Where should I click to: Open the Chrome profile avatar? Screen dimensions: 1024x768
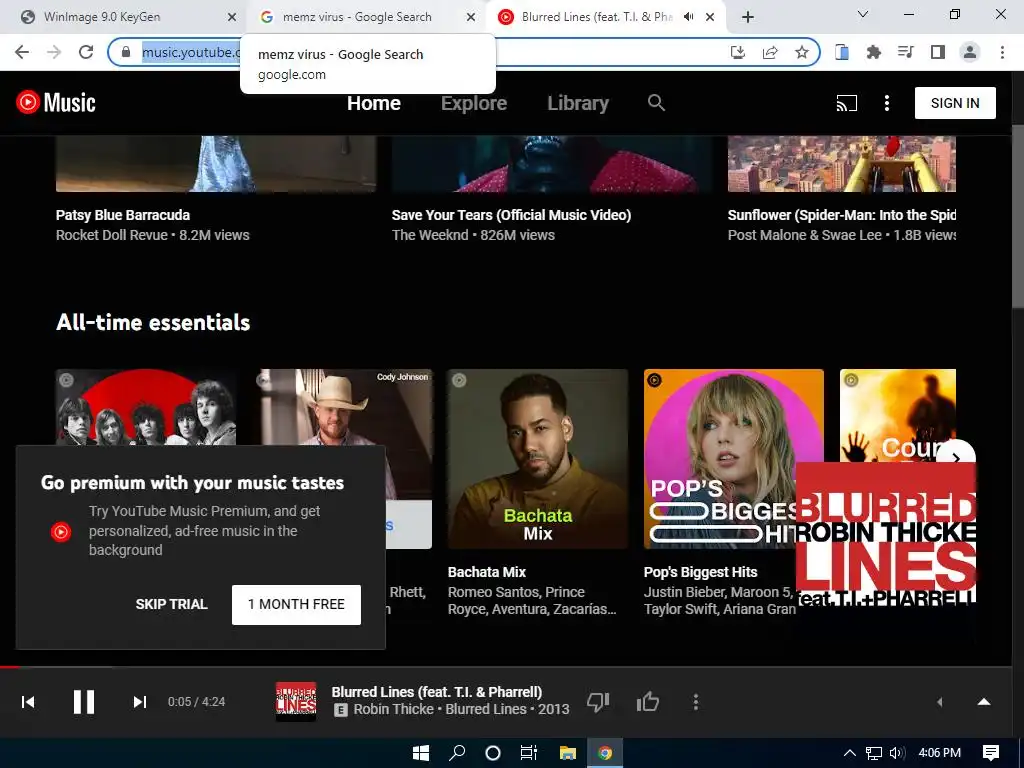(x=970, y=52)
